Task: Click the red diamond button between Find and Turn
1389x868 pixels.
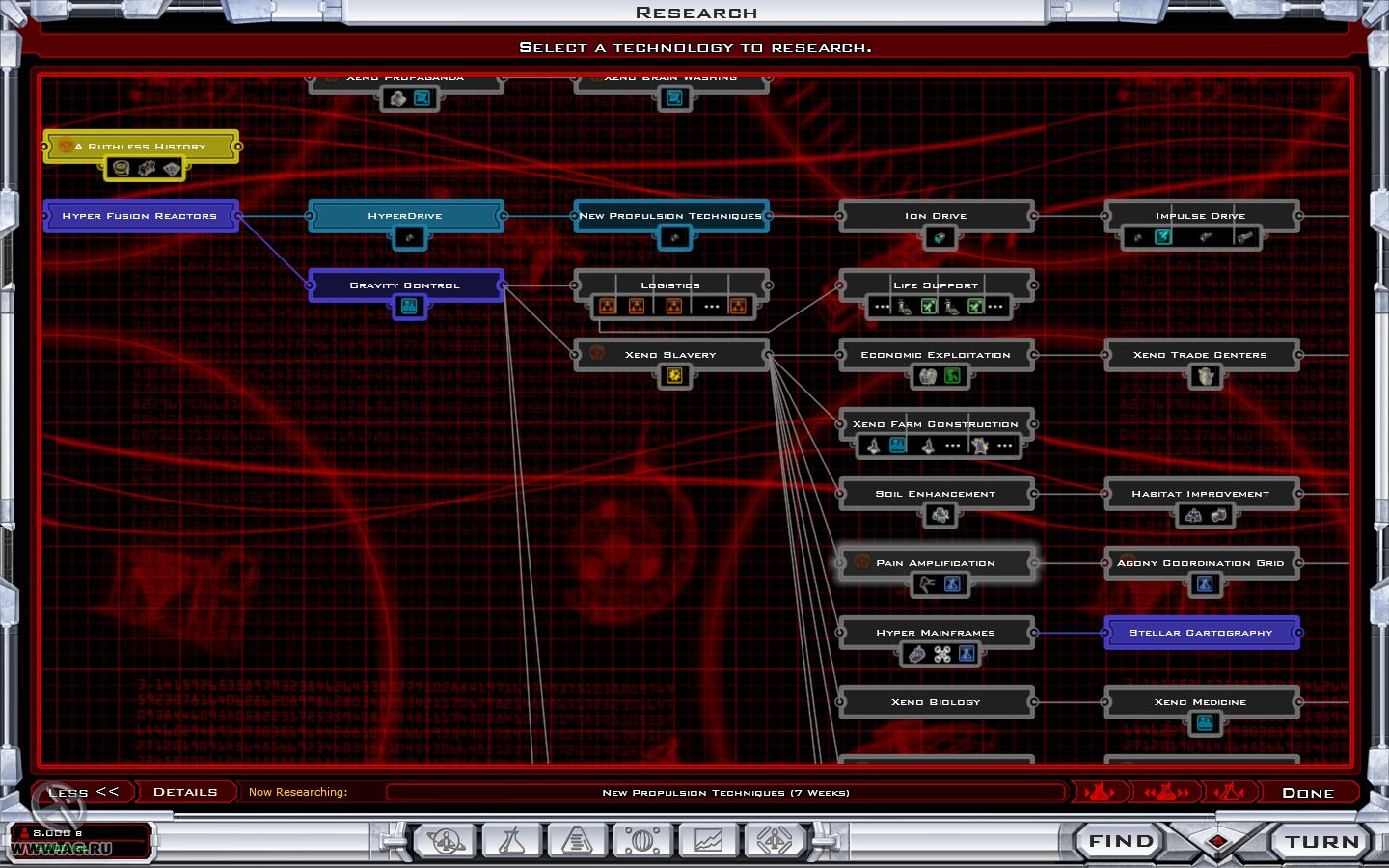Action: (1218, 841)
